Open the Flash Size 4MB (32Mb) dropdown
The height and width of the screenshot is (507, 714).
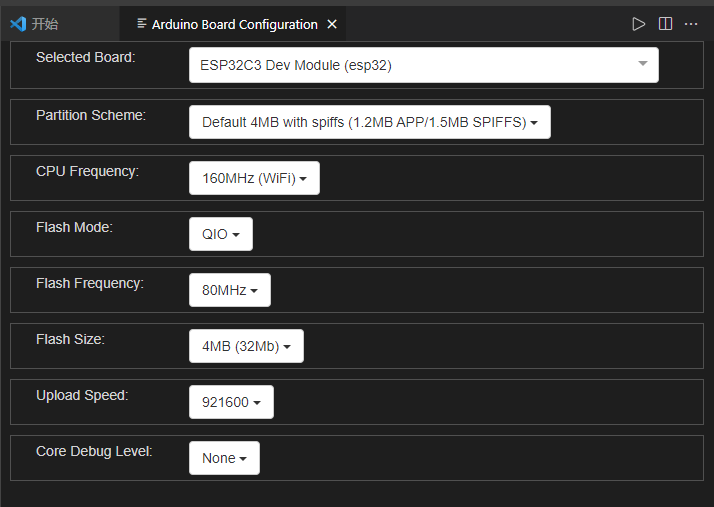tap(246, 346)
